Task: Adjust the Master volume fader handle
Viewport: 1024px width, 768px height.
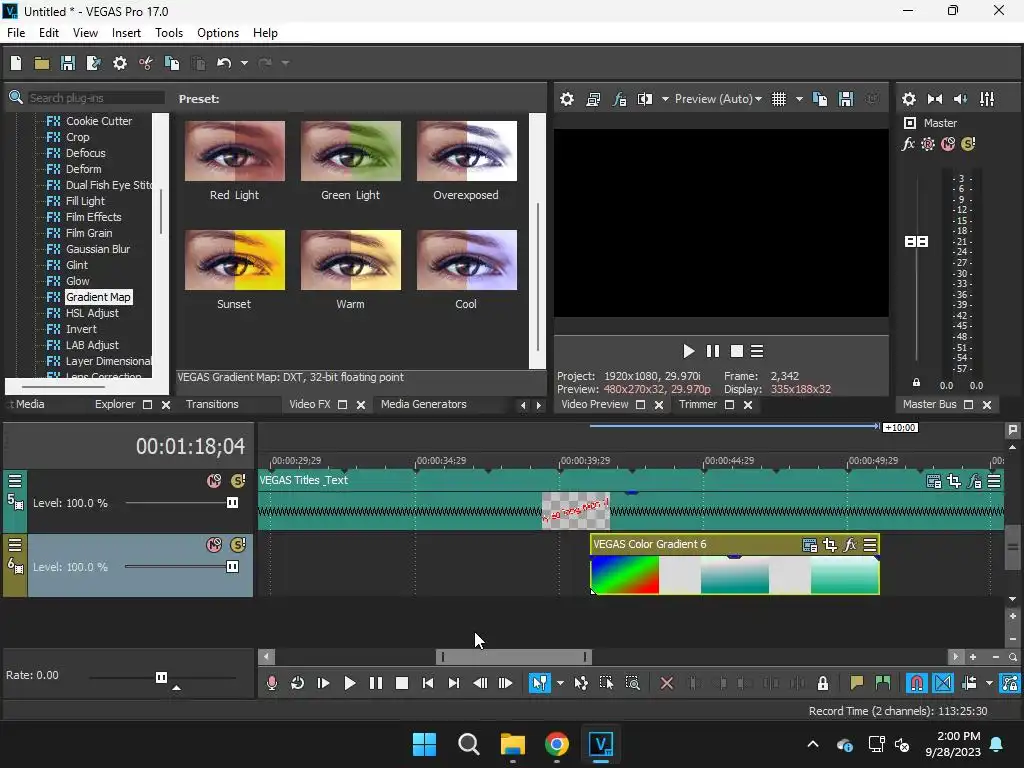Action: 916,242
